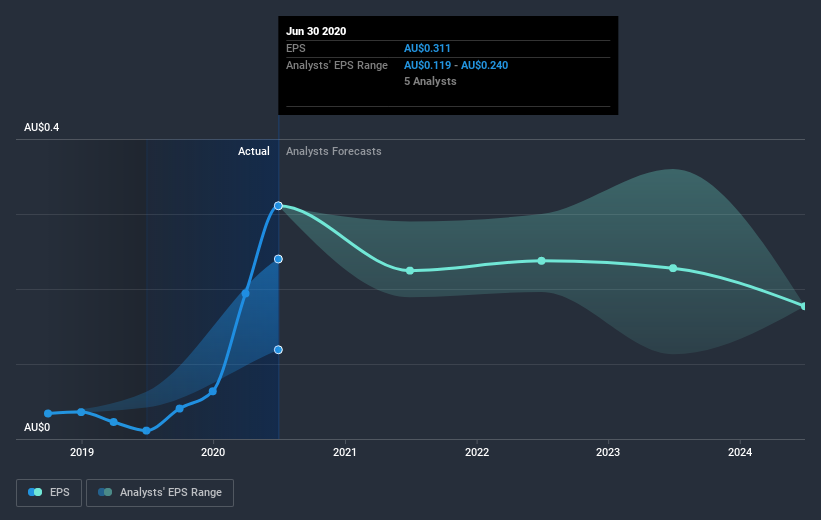Click the 2019 x-axis label
Screen dimensions: 821x520
tap(82, 452)
